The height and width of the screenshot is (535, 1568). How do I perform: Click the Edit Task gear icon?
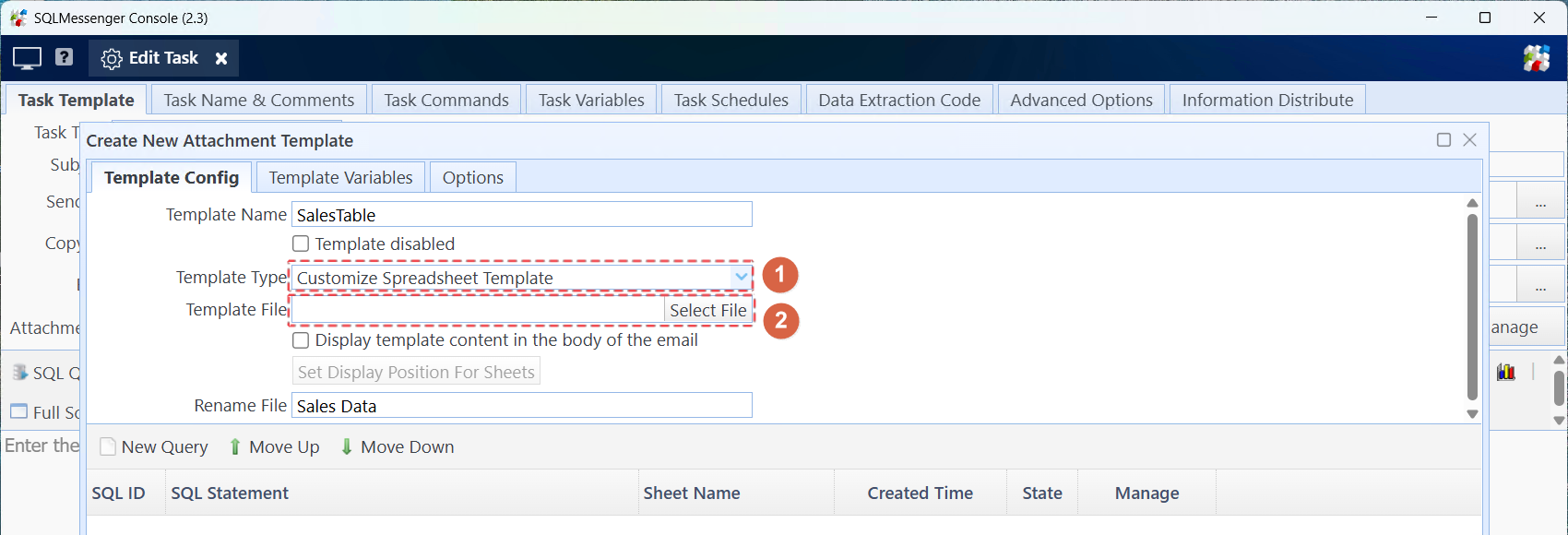tap(112, 58)
